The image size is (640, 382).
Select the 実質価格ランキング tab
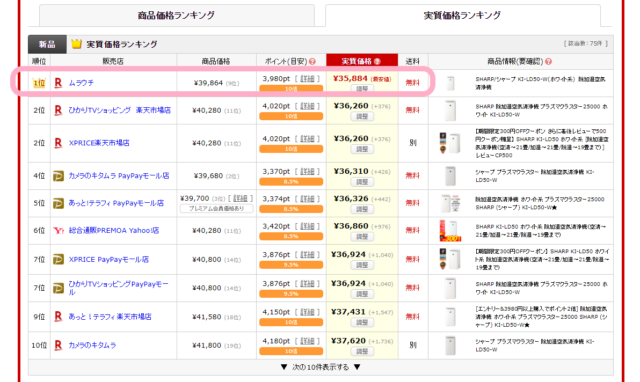click(x=462, y=16)
